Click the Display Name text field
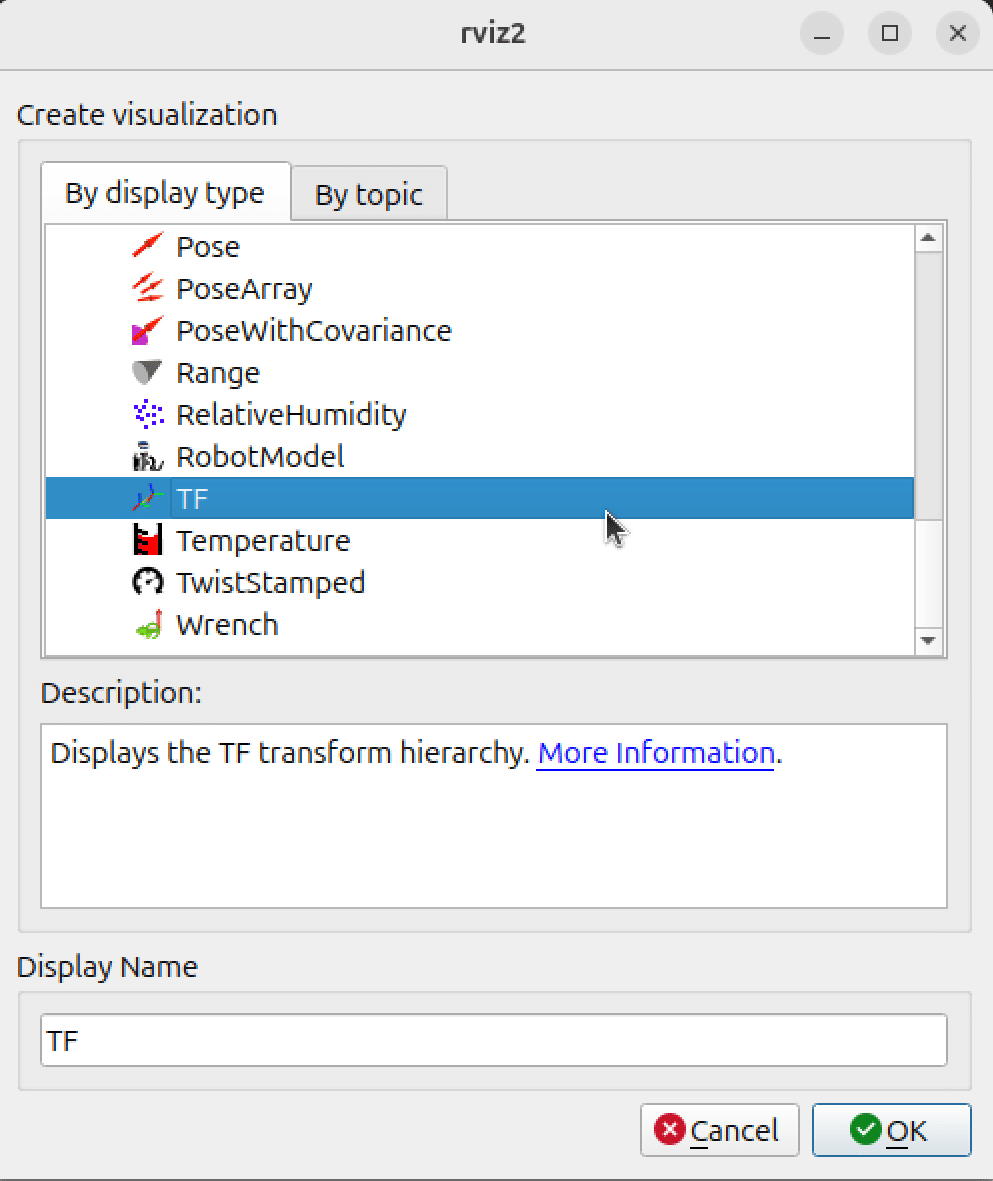 [493, 1040]
